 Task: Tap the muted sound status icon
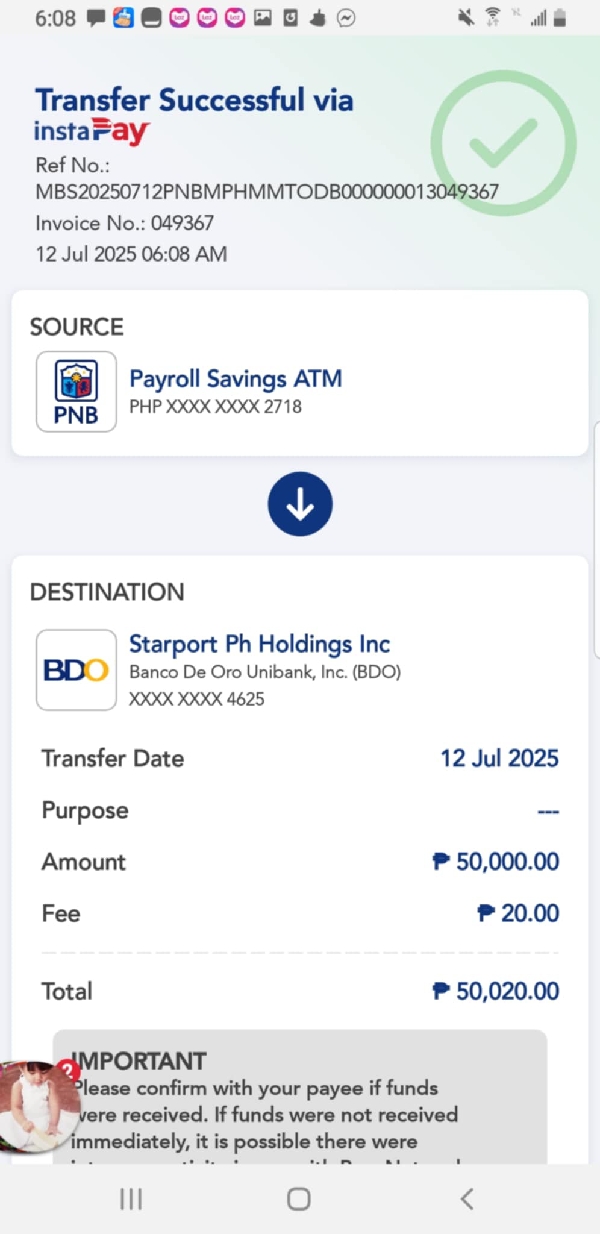point(465,17)
